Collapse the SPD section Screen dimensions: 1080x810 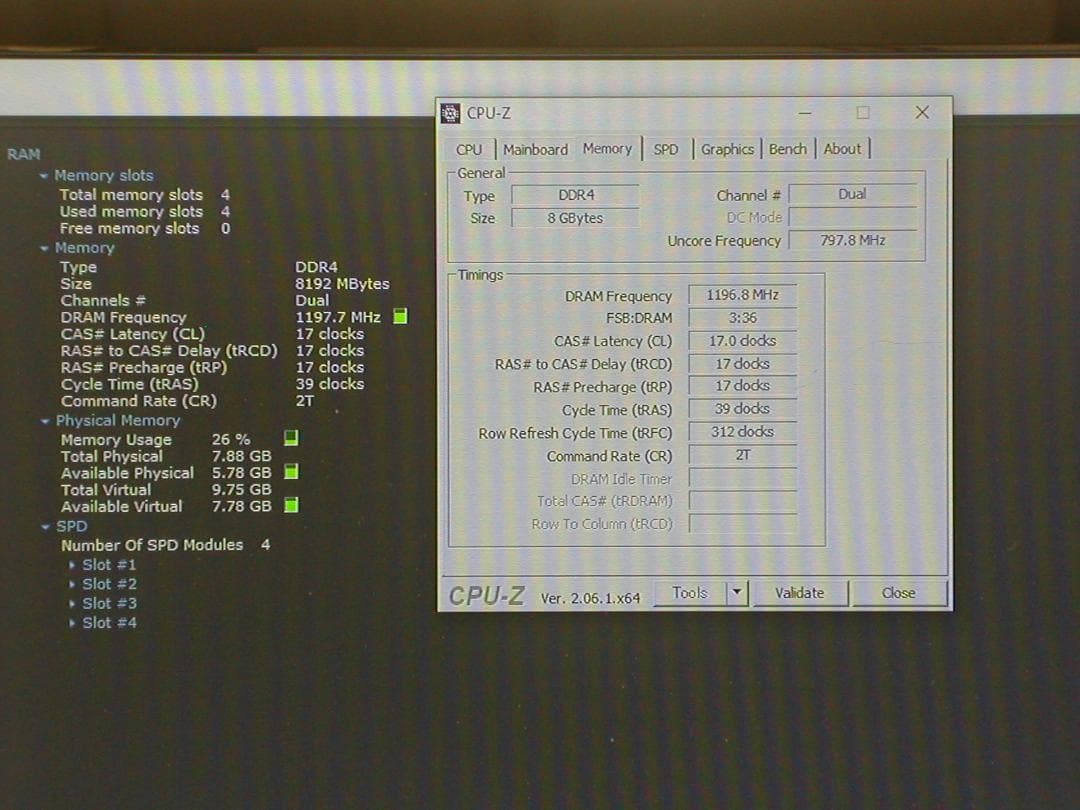coord(45,527)
